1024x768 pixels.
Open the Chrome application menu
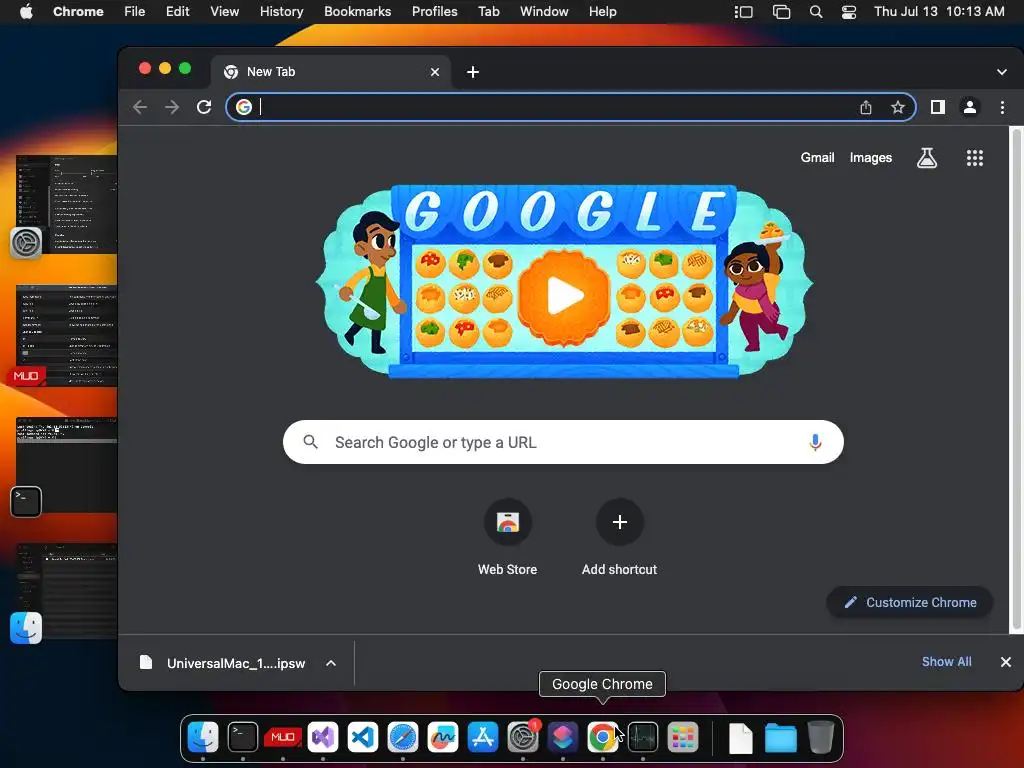(x=78, y=11)
